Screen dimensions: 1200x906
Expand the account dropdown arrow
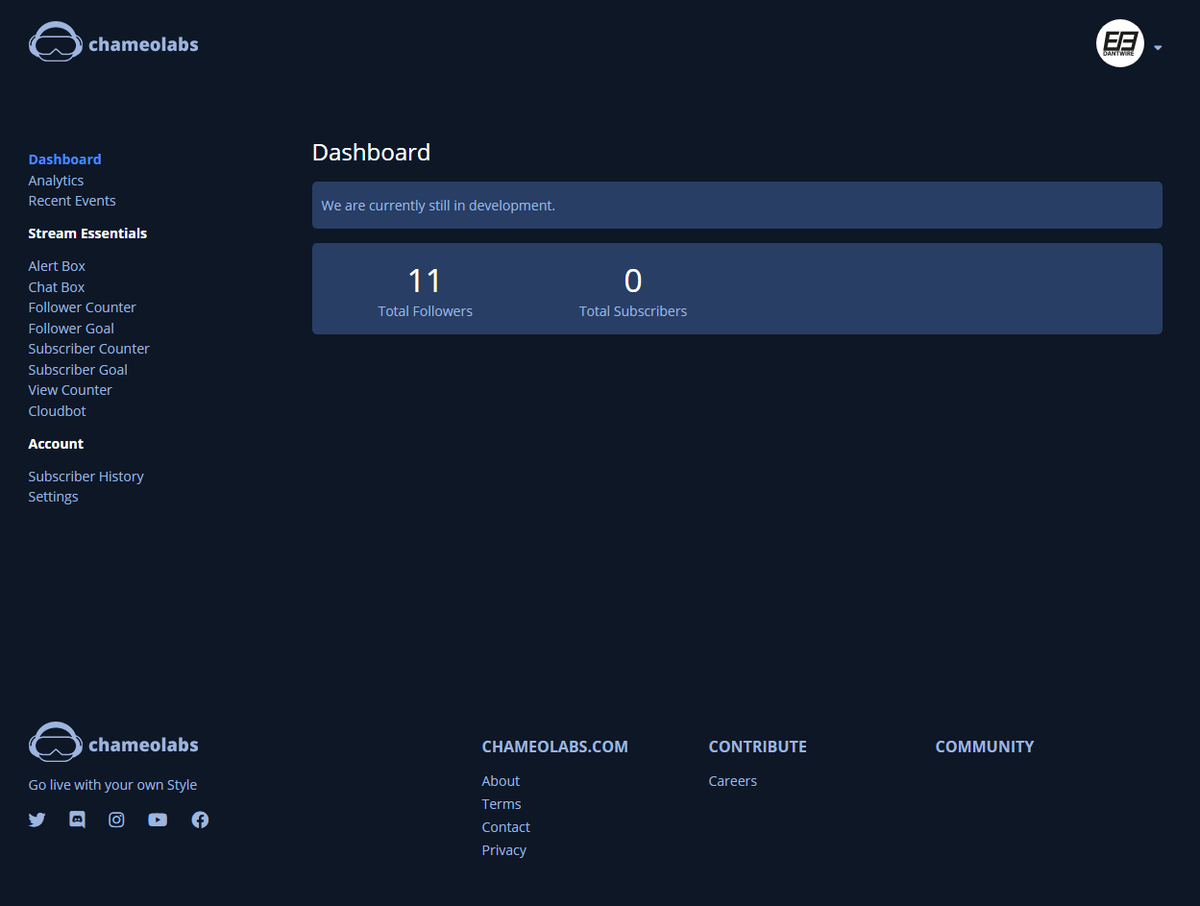1157,47
